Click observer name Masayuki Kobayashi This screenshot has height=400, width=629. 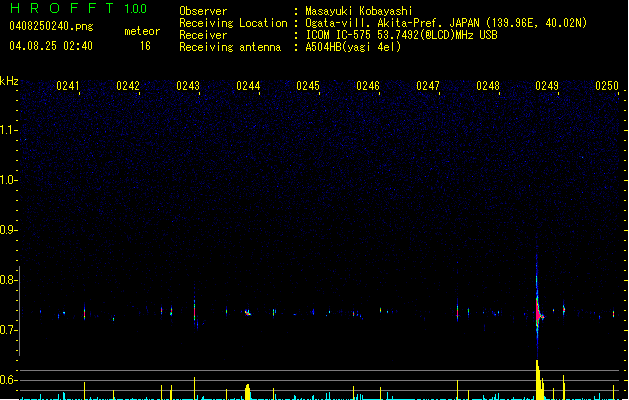click(x=359, y=11)
